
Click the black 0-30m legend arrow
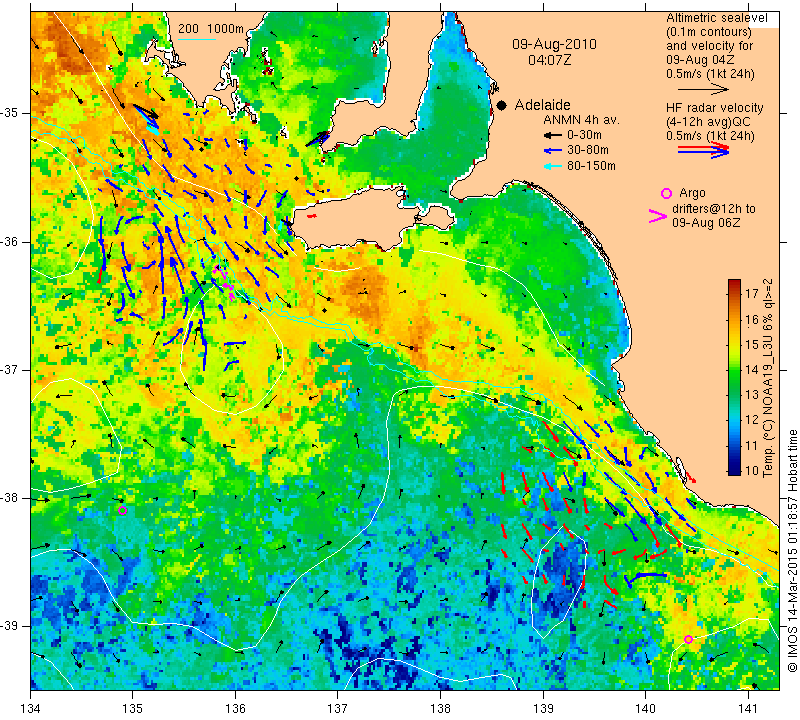tap(553, 135)
